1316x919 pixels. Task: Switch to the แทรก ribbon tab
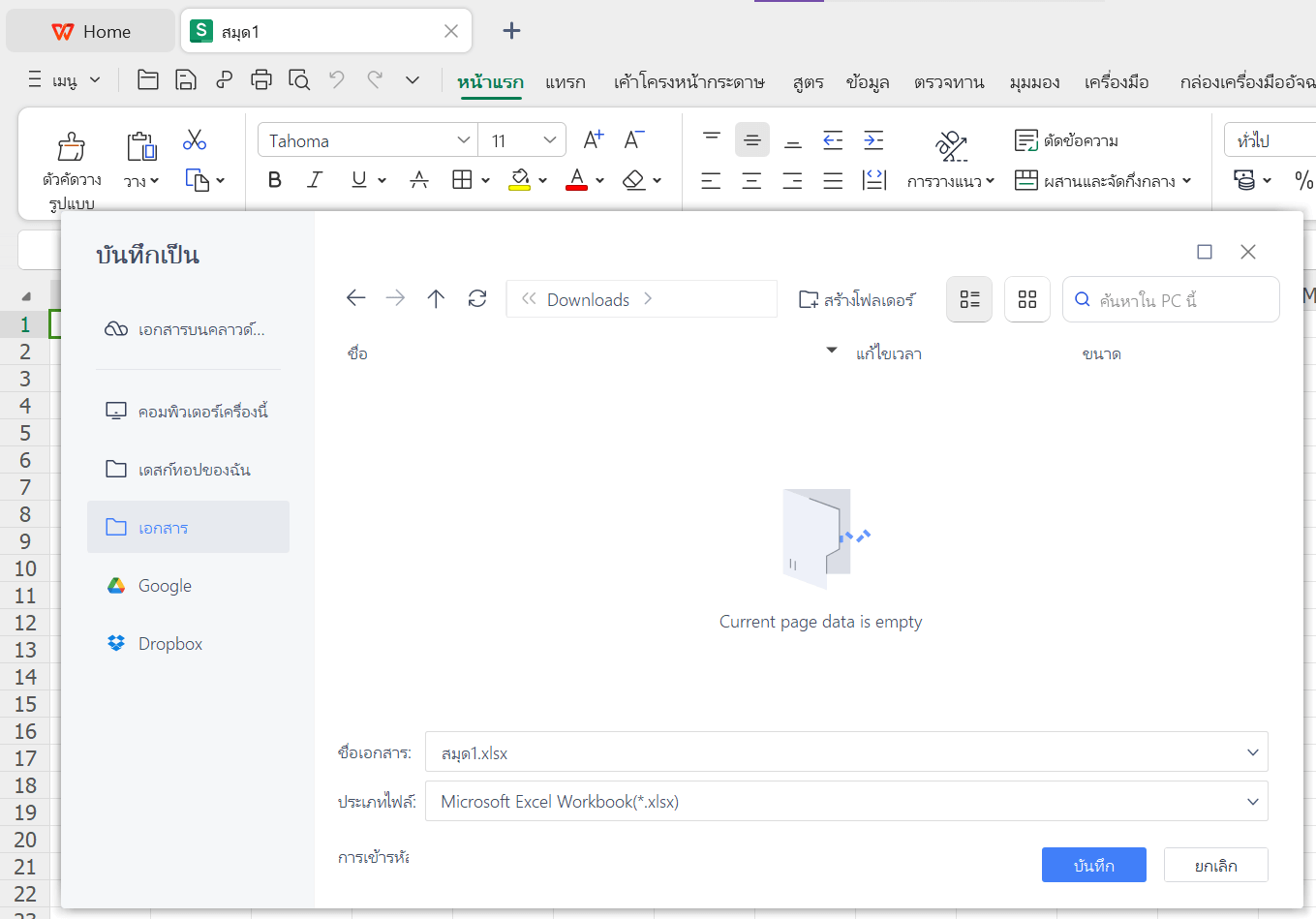click(566, 83)
